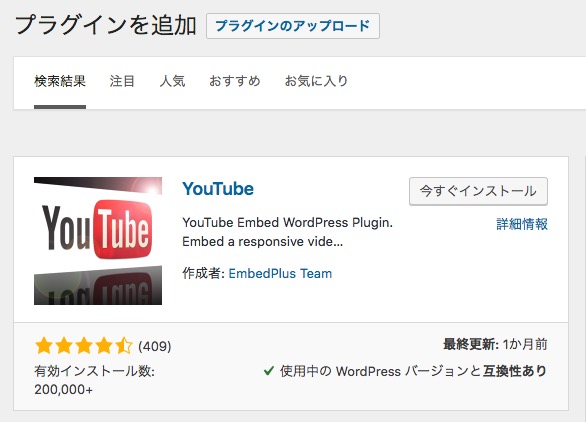The height and width of the screenshot is (422, 586).
Task: Select the 検索結果 tab
Action: click(60, 81)
